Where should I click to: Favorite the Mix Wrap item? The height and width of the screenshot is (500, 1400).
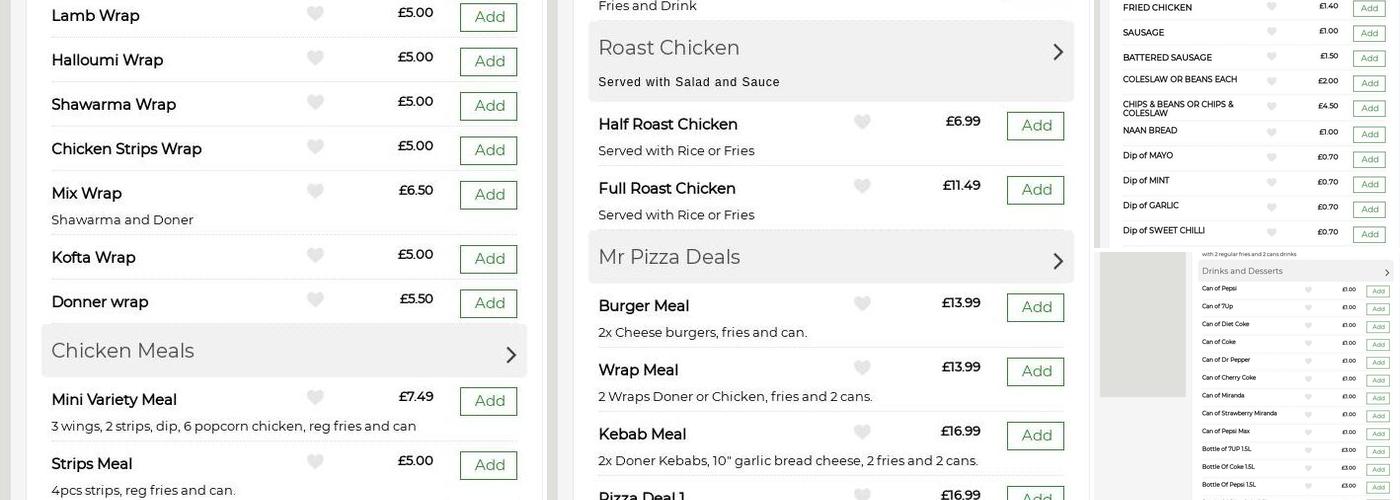(315, 191)
